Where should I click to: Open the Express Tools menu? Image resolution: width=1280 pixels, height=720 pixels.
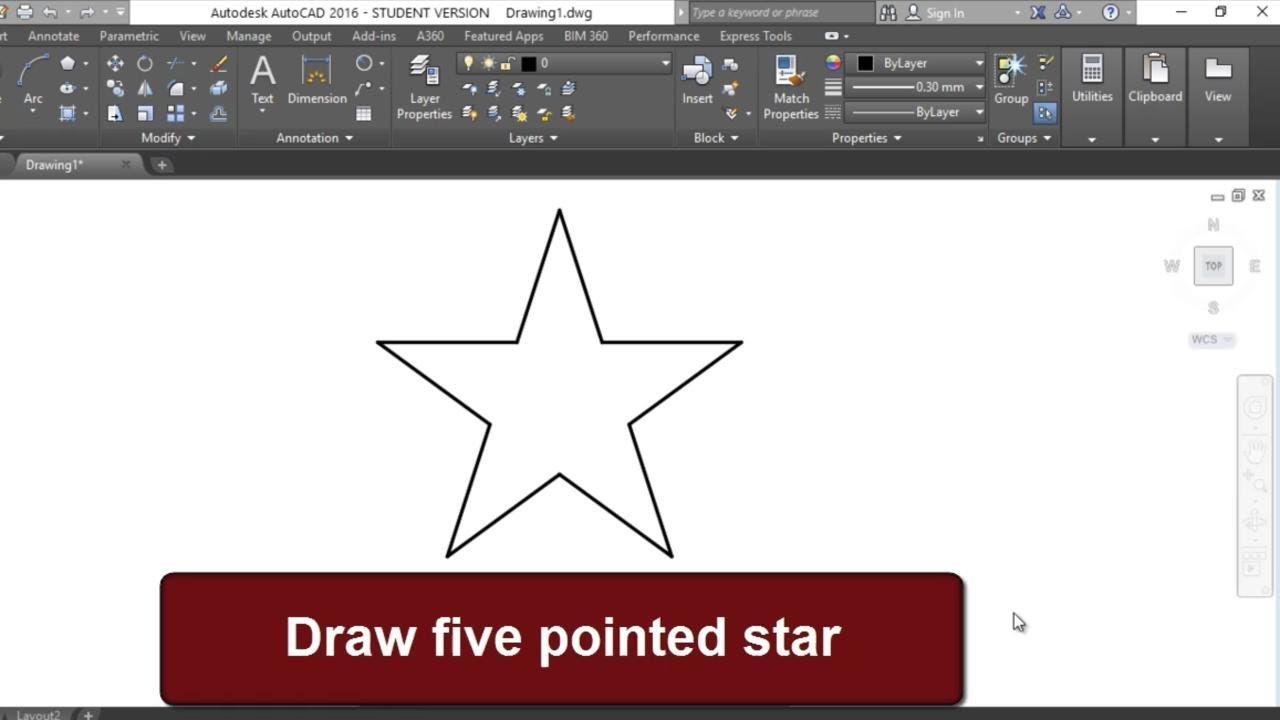[x=755, y=36]
